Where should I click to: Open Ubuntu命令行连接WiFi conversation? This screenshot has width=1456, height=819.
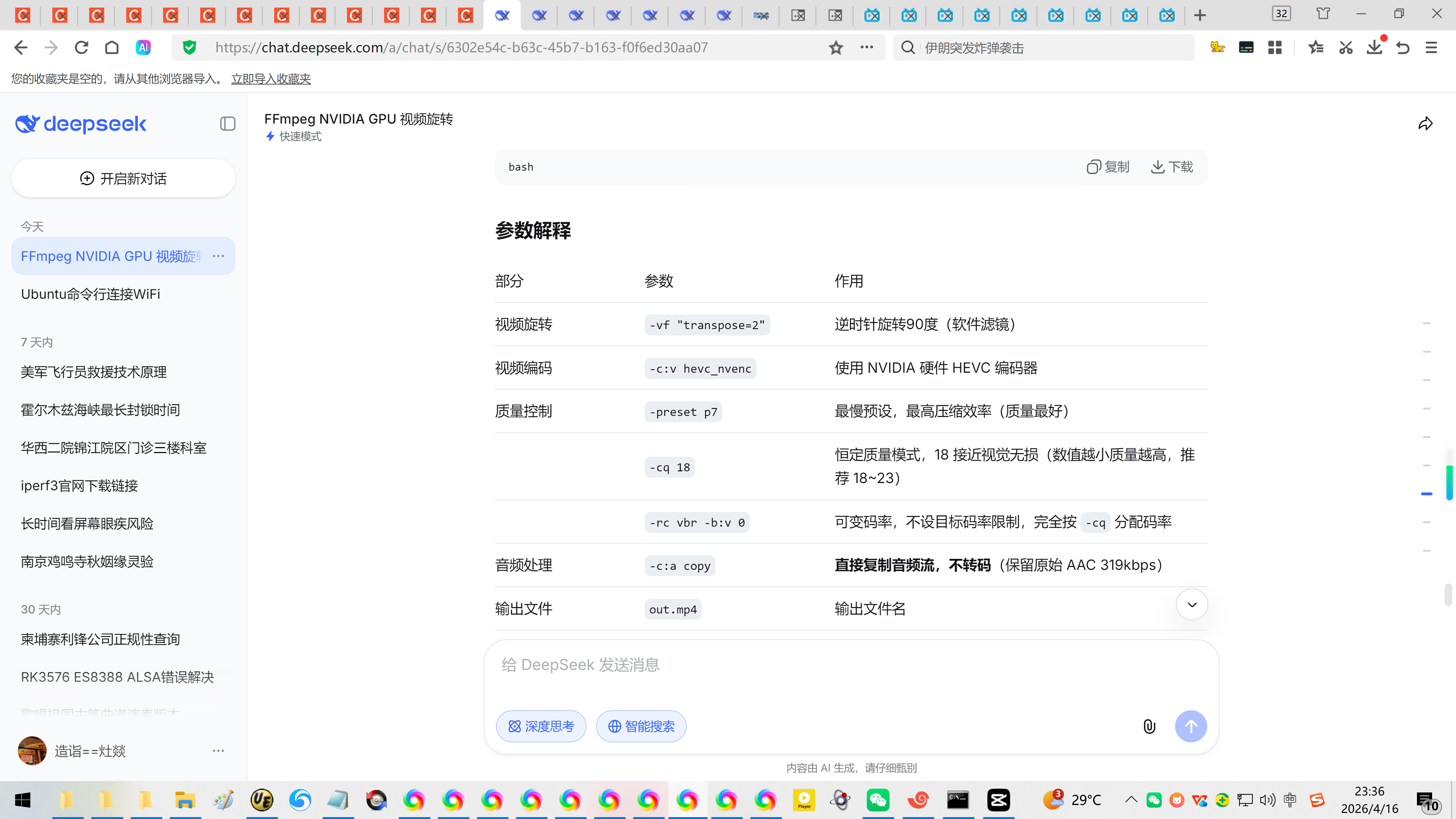91,294
